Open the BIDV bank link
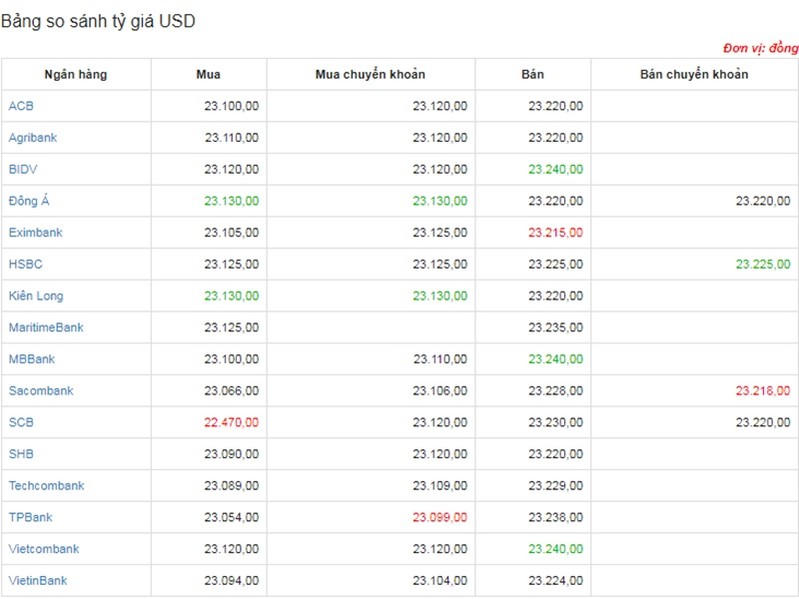 click(x=23, y=169)
